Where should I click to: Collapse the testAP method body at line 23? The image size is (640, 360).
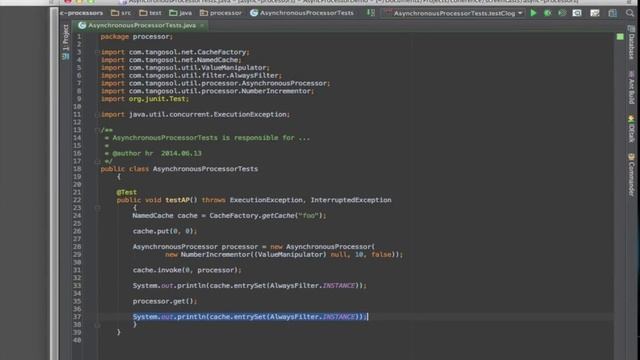point(97,208)
